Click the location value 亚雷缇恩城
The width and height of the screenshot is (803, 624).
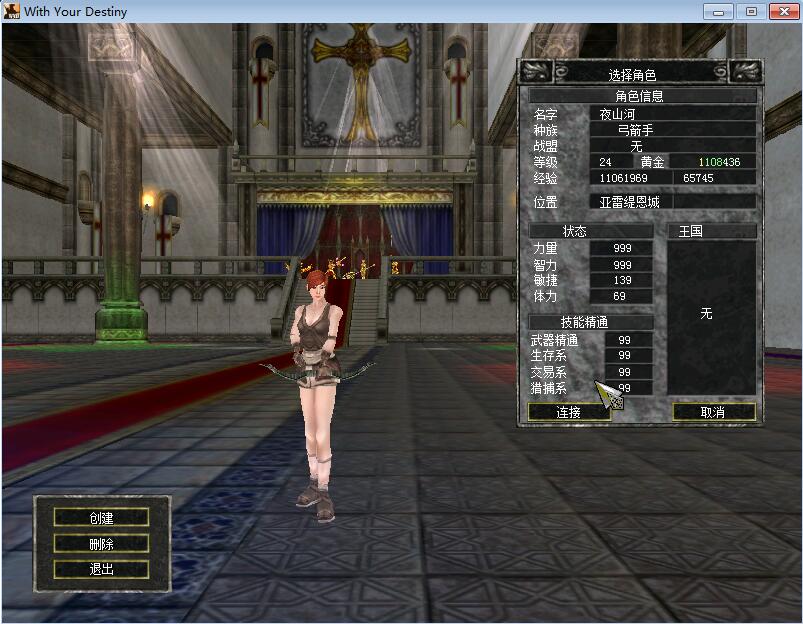[629, 202]
